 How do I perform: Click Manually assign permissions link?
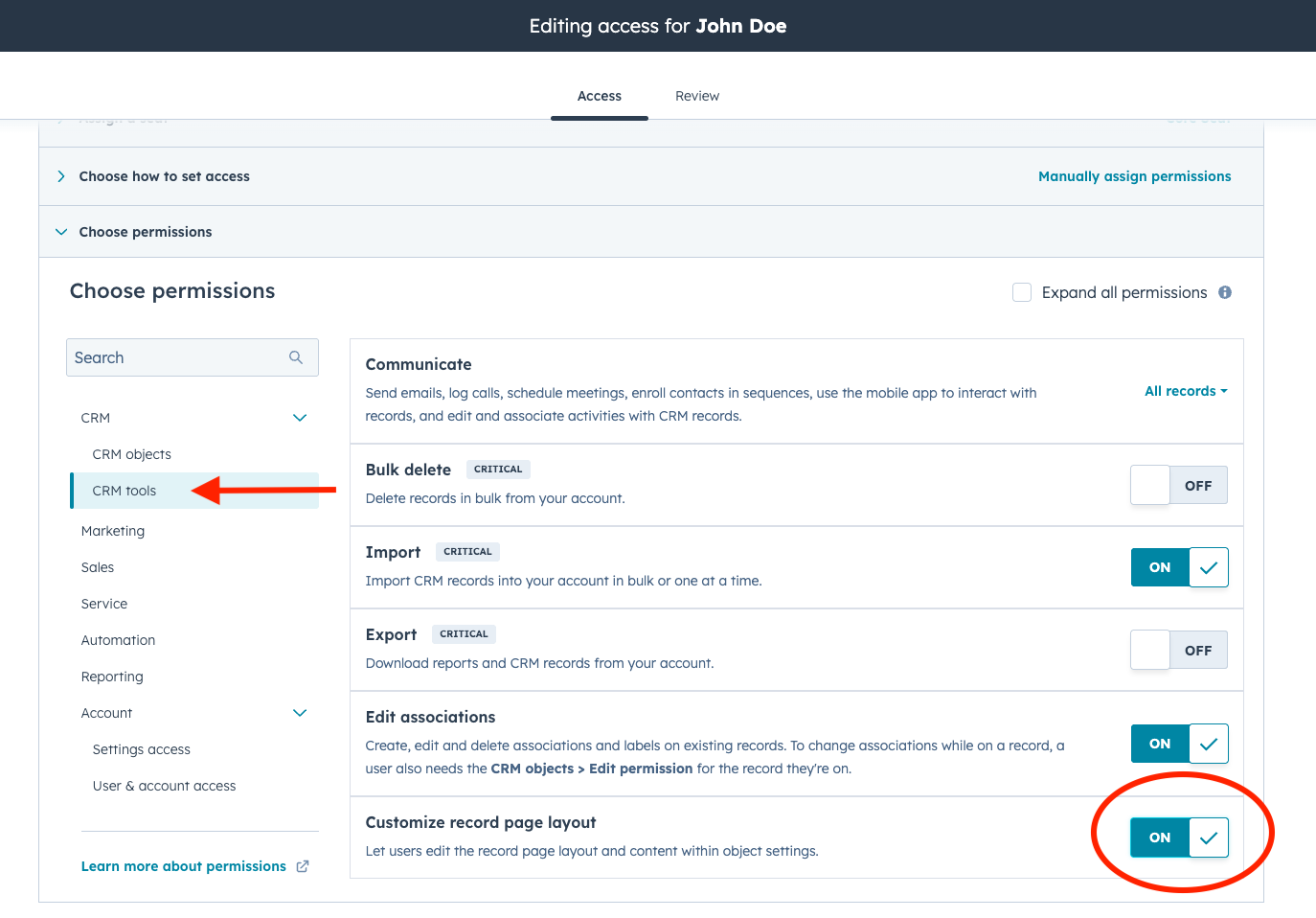1134,176
